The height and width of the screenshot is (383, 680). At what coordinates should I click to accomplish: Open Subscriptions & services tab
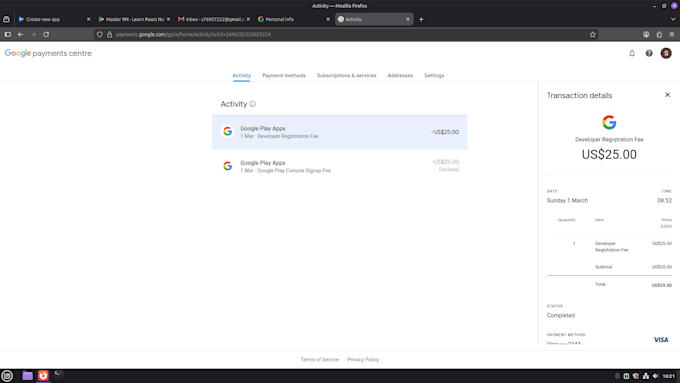(347, 75)
